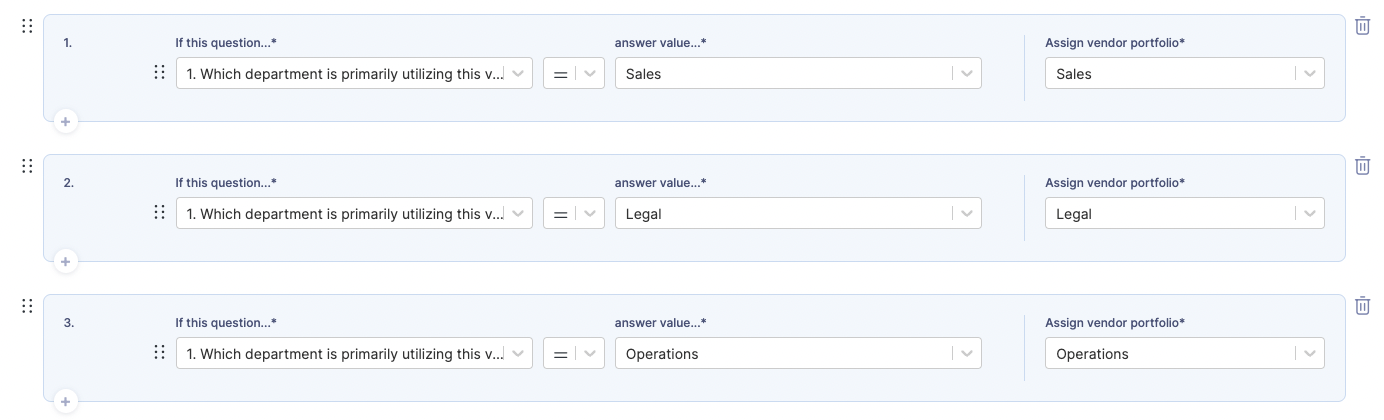
Task: Open the equals operator dropdown in rule 2
Action: [574, 213]
